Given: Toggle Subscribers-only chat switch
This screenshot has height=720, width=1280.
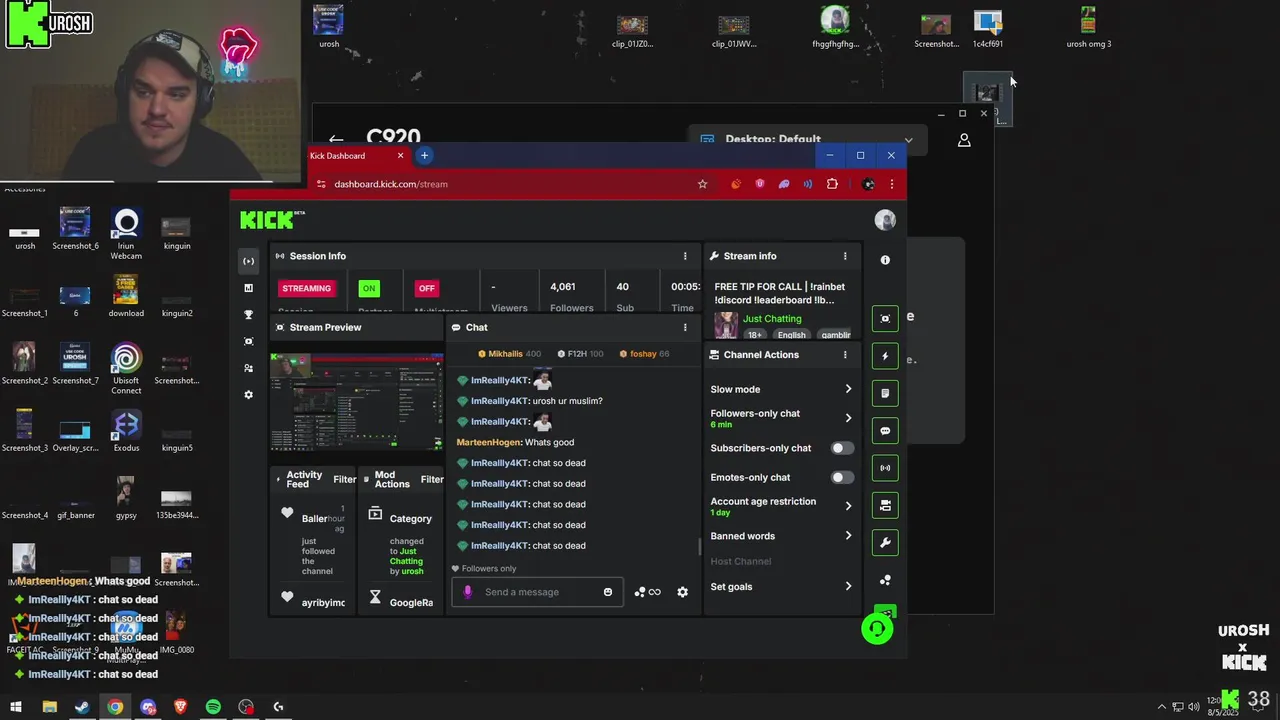Looking at the screenshot, I should point(843,448).
